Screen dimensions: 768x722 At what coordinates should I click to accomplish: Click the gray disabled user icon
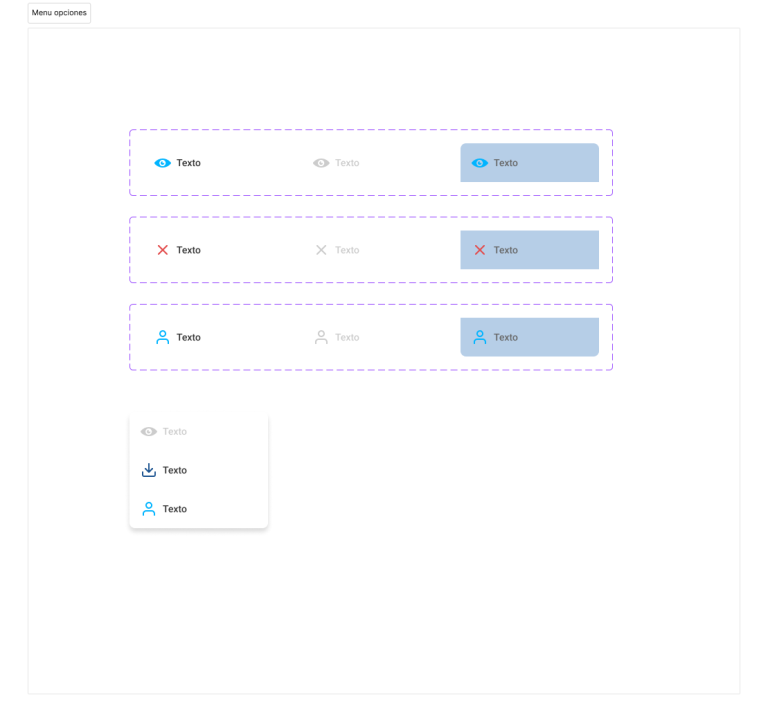tap(321, 337)
